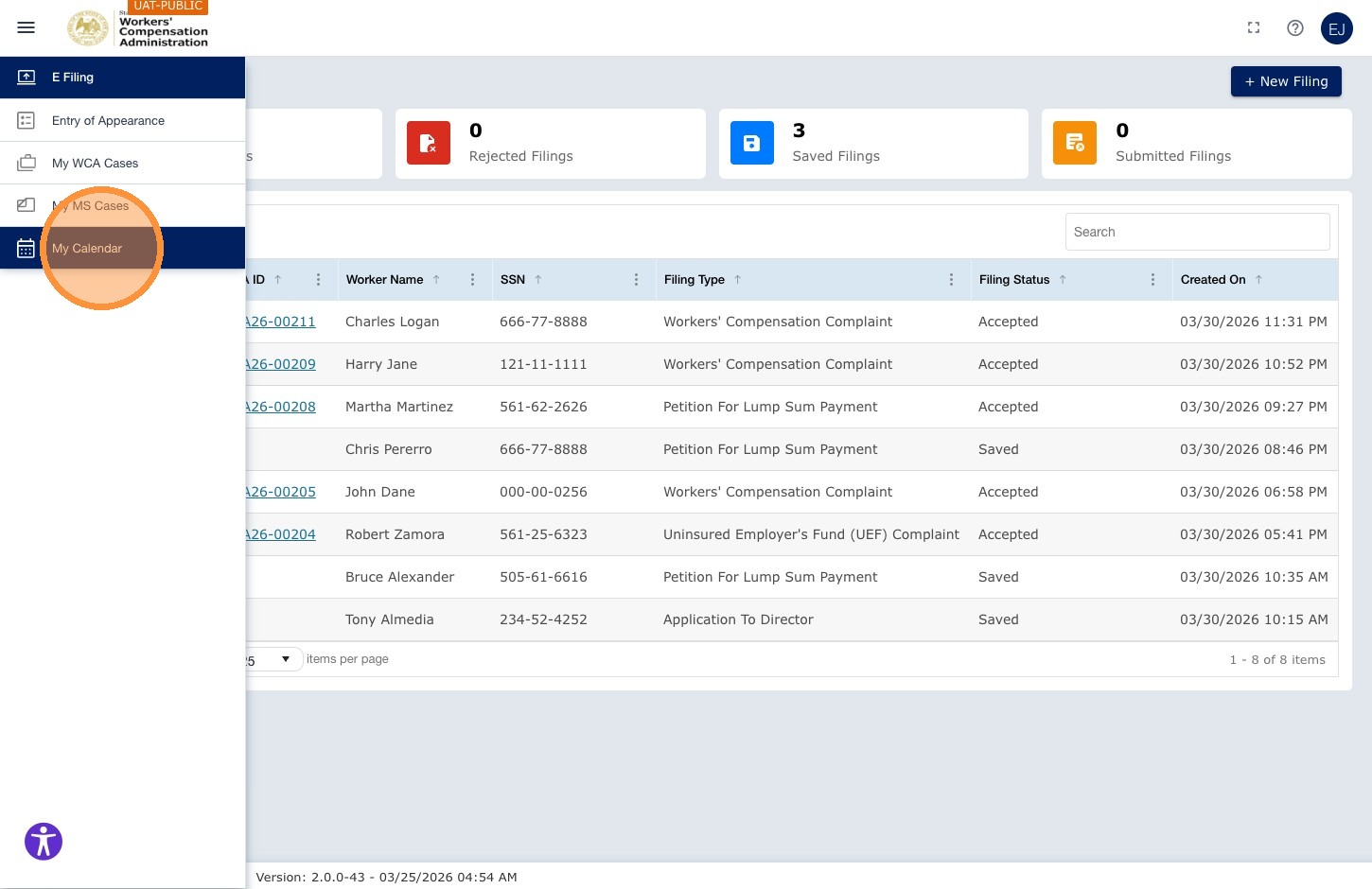
Task: Select worker name Martha Martinez
Action: click(x=399, y=407)
